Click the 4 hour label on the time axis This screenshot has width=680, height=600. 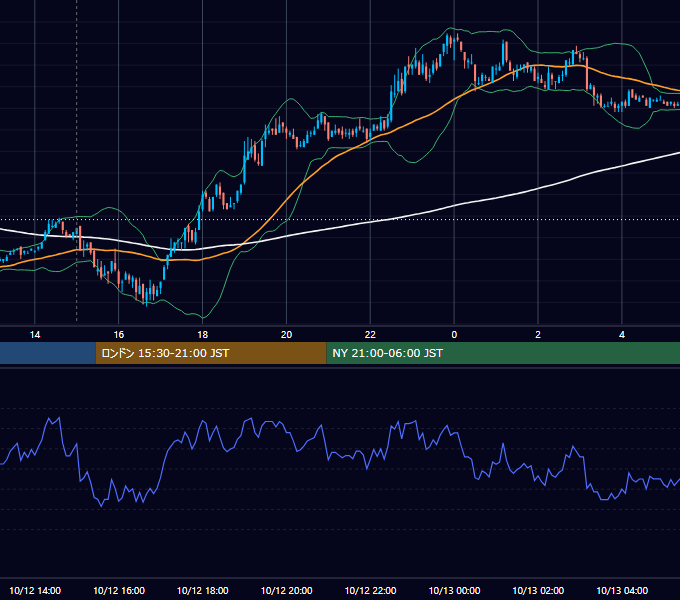[x=622, y=335]
